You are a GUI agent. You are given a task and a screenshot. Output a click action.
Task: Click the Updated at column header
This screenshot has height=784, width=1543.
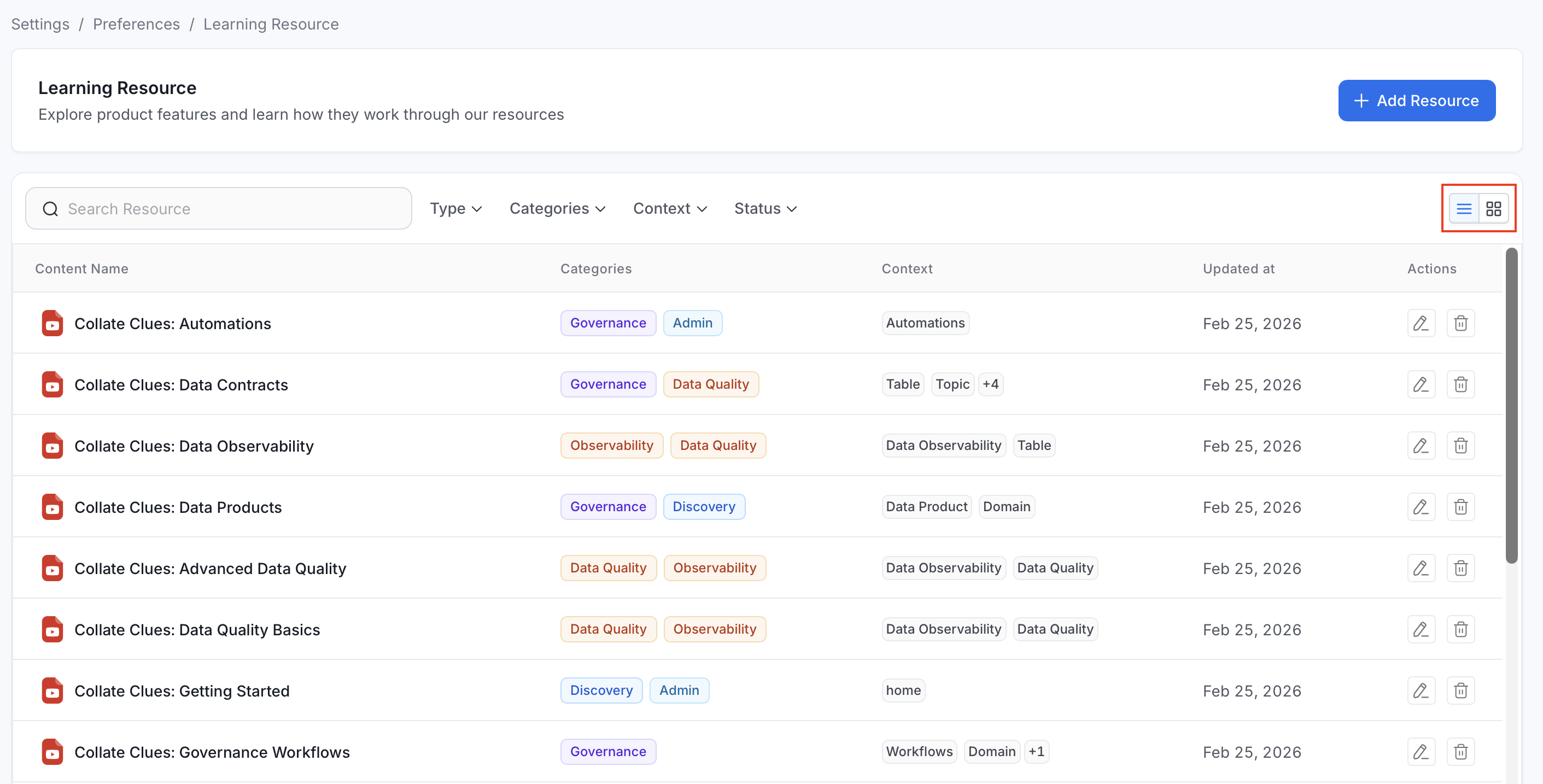[x=1238, y=268]
